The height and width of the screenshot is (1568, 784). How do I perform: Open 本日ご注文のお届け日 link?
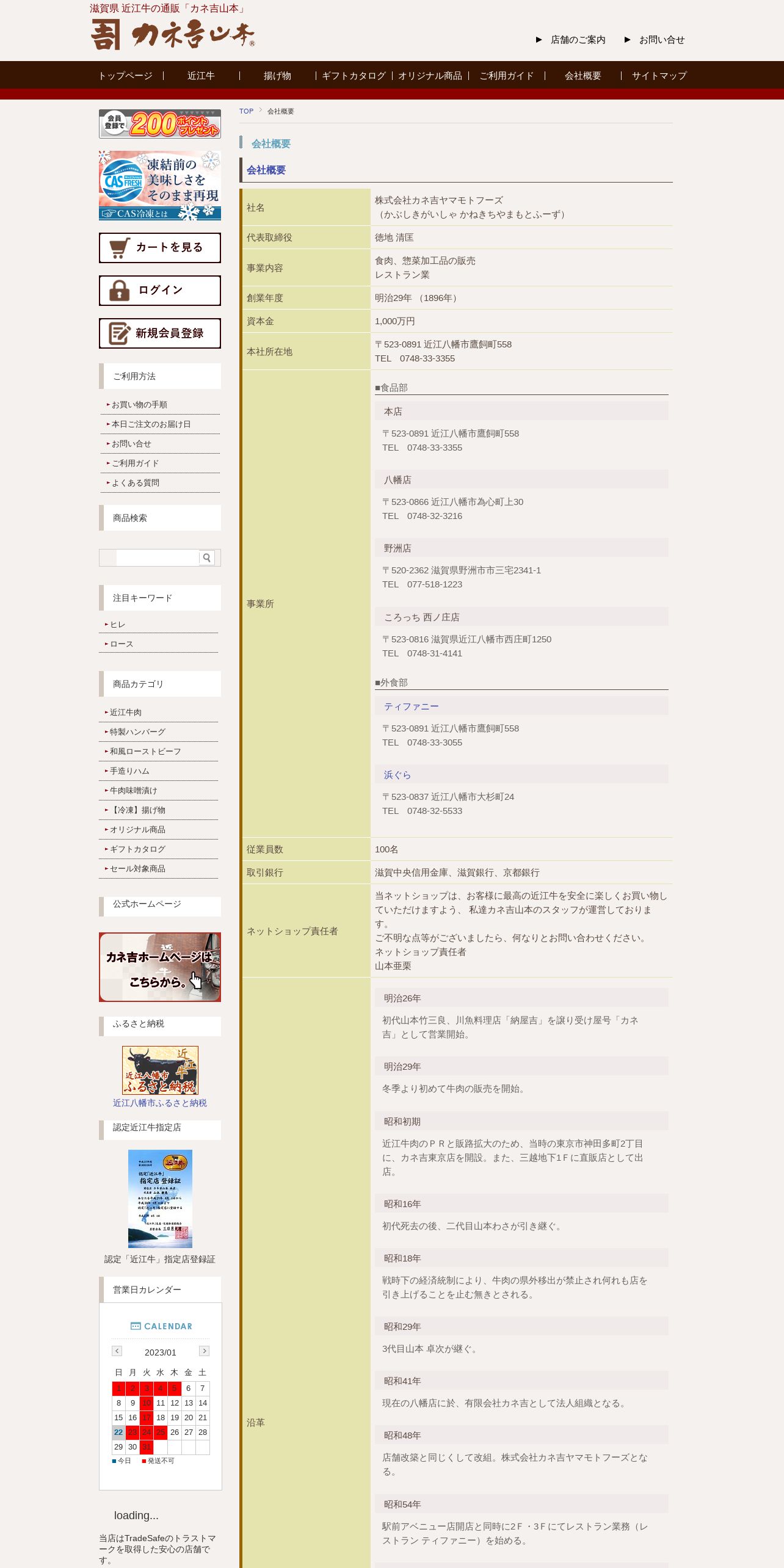151,424
